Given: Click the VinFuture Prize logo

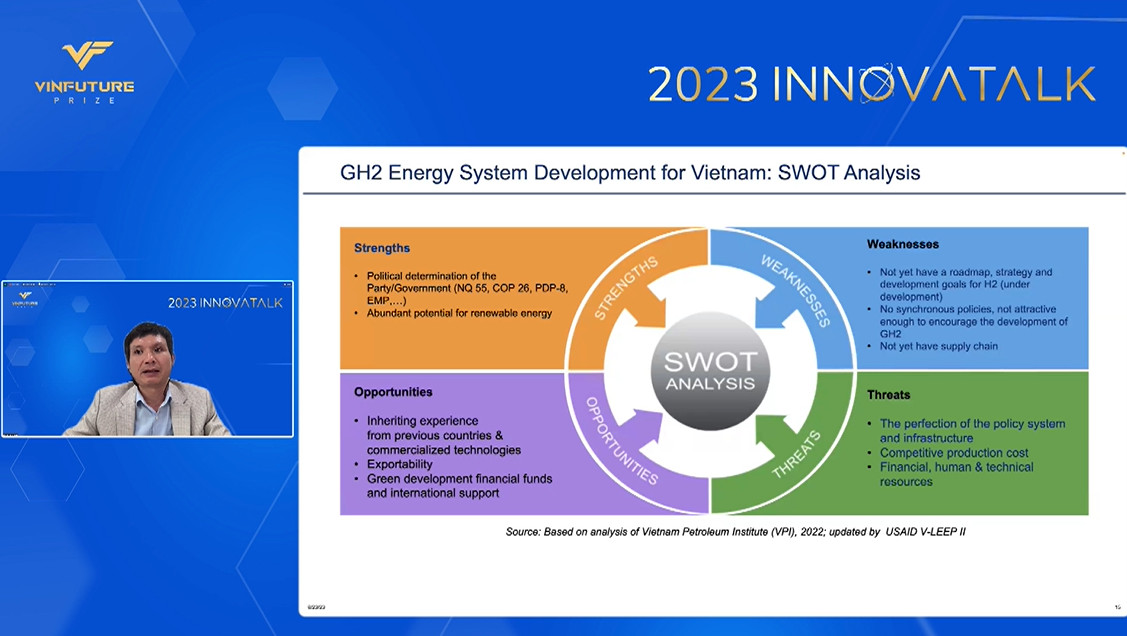Looking at the screenshot, I should [84, 73].
